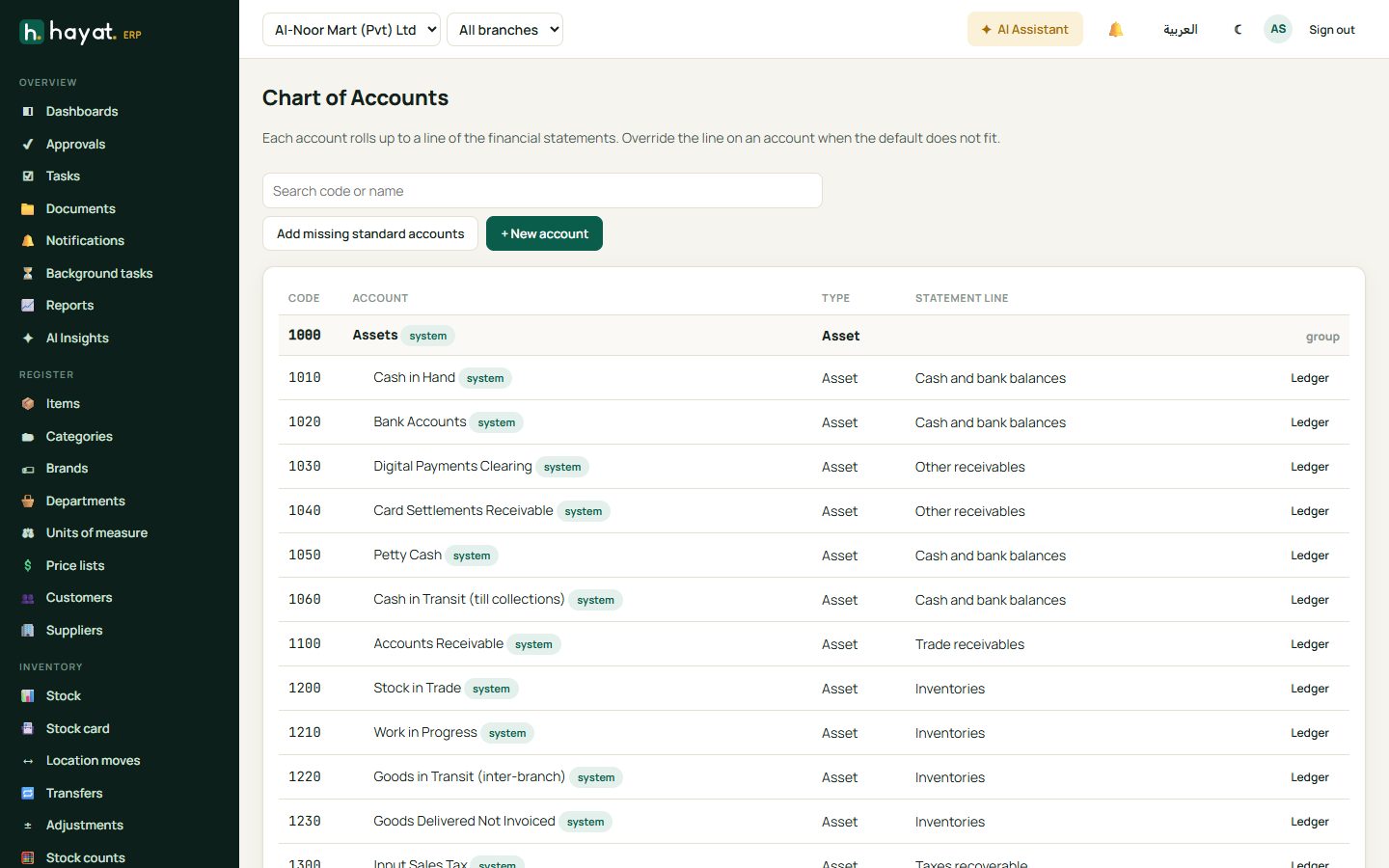The image size is (1389, 868).
Task: Select the Price lists dollar icon
Action: click(x=28, y=566)
